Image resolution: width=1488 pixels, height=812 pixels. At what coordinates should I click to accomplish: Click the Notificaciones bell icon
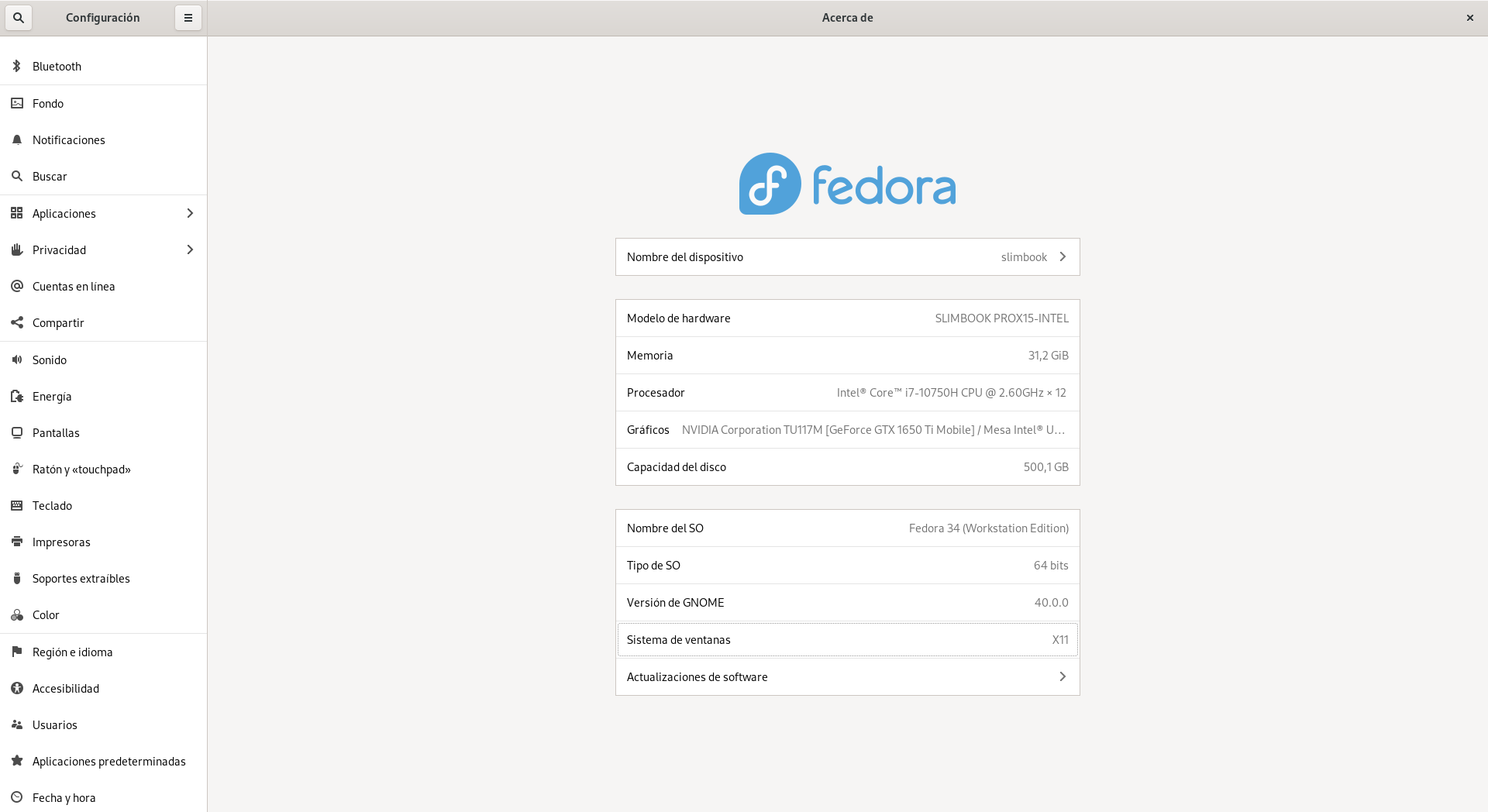[x=17, y=139]
